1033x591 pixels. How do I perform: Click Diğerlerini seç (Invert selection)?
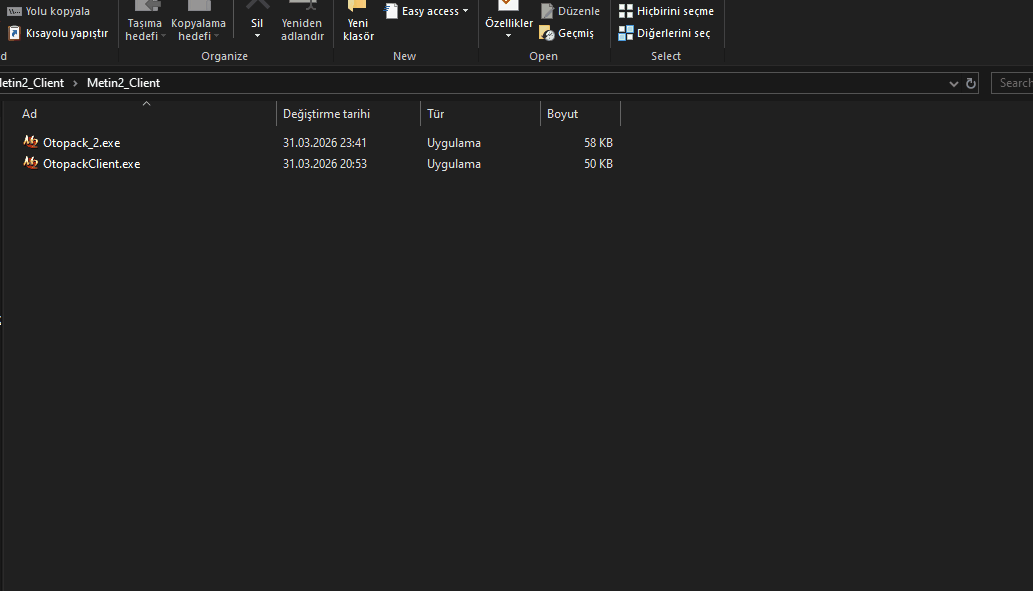(664, 33)
